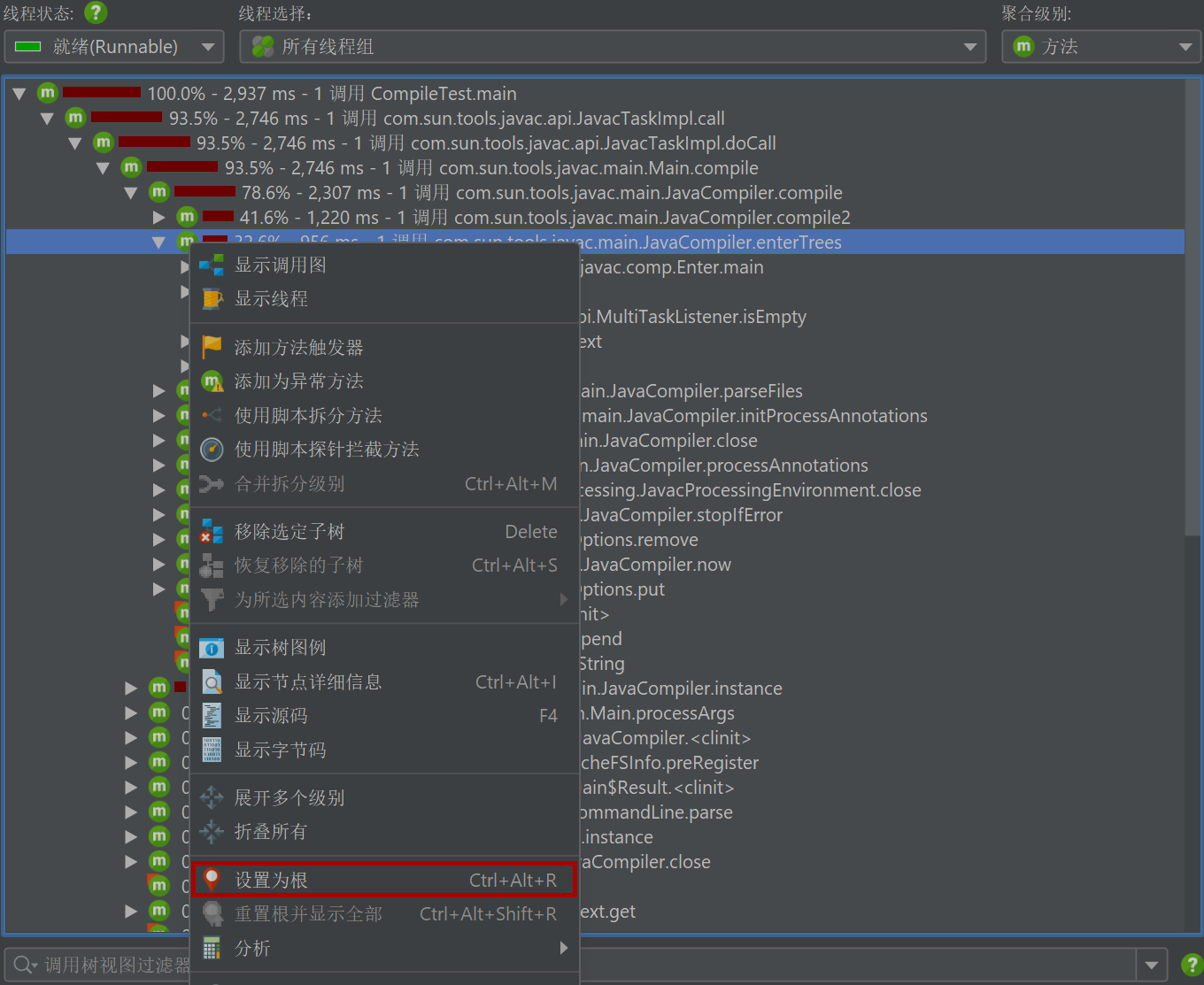Click the 显示调用图 call graph icon
The height and width of the screenshot is (985, 1204).
tap(212, 265)
